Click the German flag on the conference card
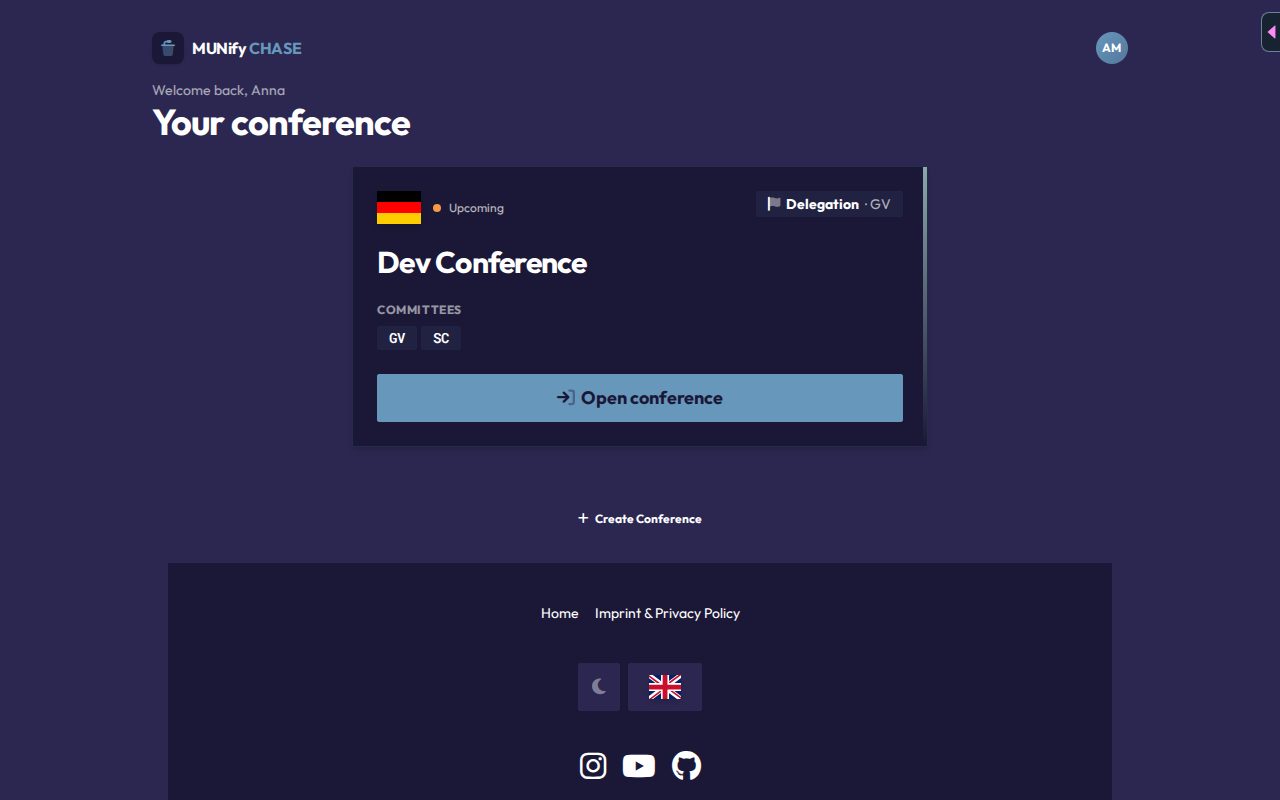Viewport: 1280px width, 800px height. [399, 208]
